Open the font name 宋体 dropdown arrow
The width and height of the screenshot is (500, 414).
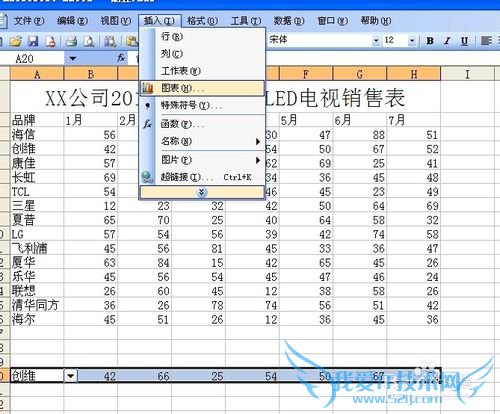click(x=376, y=41)
